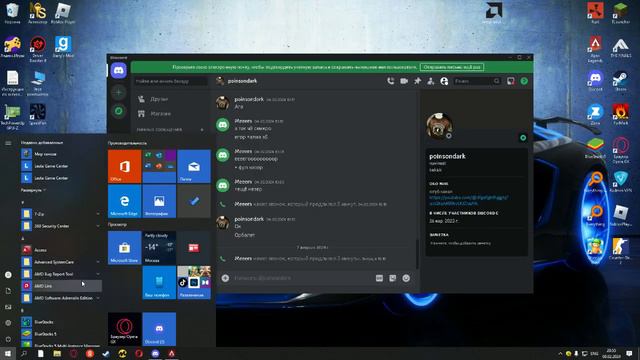Open the Recycle Bin desktop icon
The height and width of the screenshot is (360, 640).
[12, 14]
